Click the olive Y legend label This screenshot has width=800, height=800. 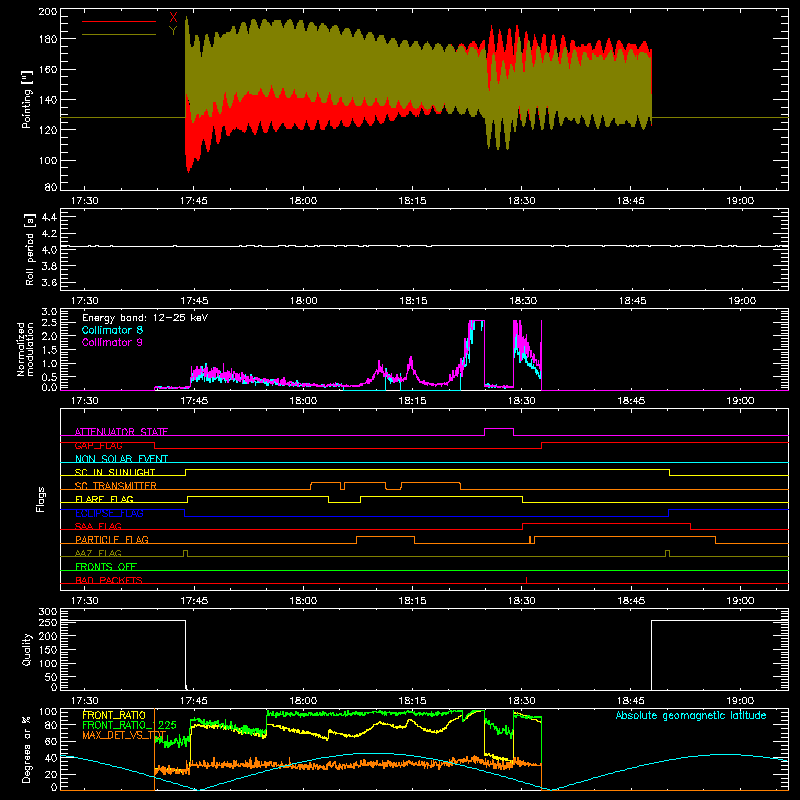click(173, 31)
